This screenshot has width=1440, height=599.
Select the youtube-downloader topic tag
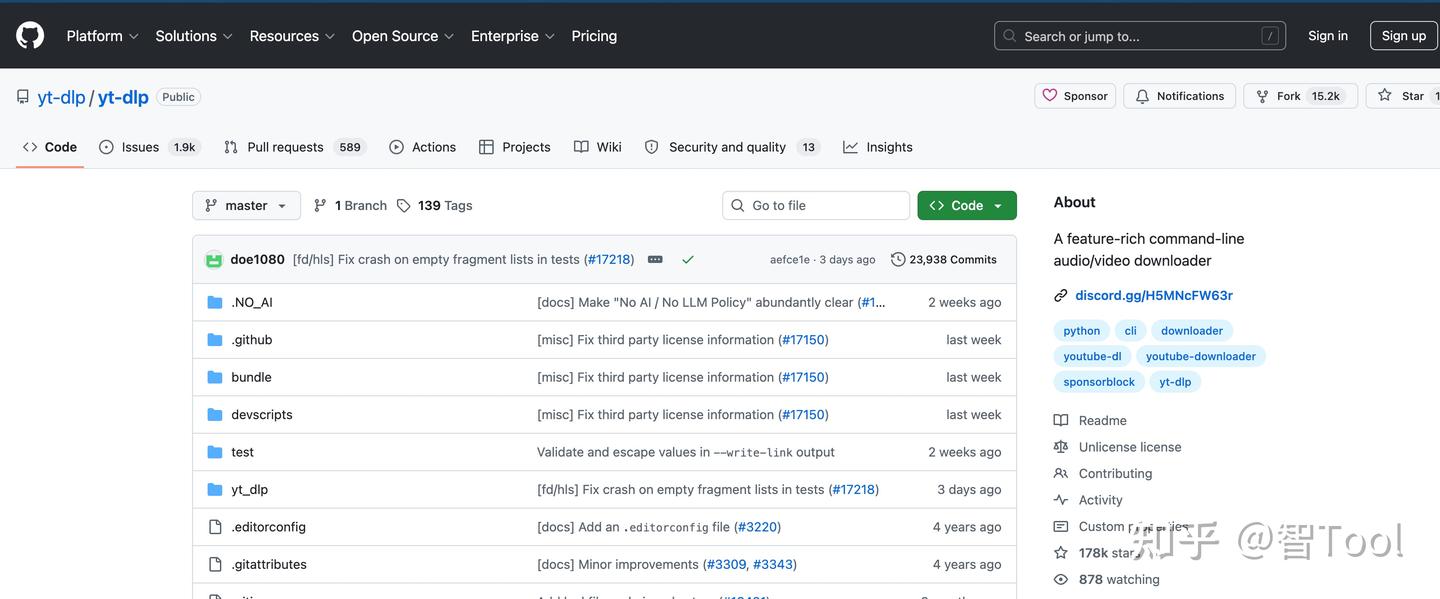pyautogui.click(x=1201, y=356)
